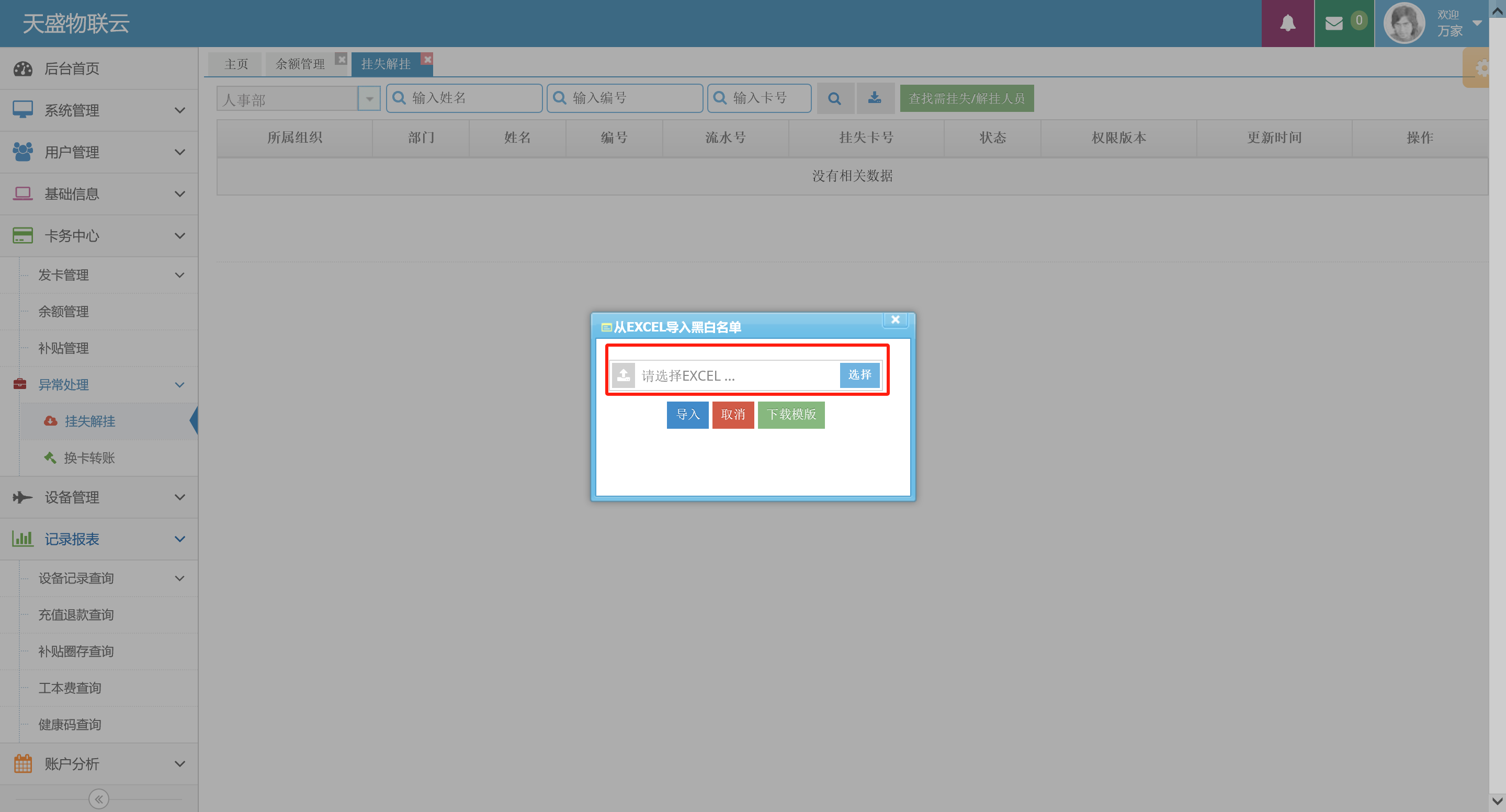Open 补贴管理 in sidebar
Viewport: 1506px width, 812px height.
coord(108,349)
